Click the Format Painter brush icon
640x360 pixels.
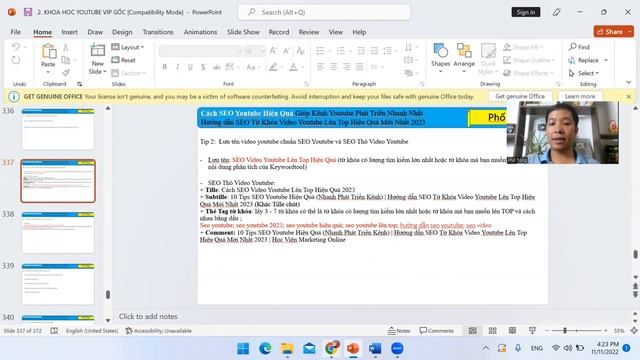[x=66, y=73]
